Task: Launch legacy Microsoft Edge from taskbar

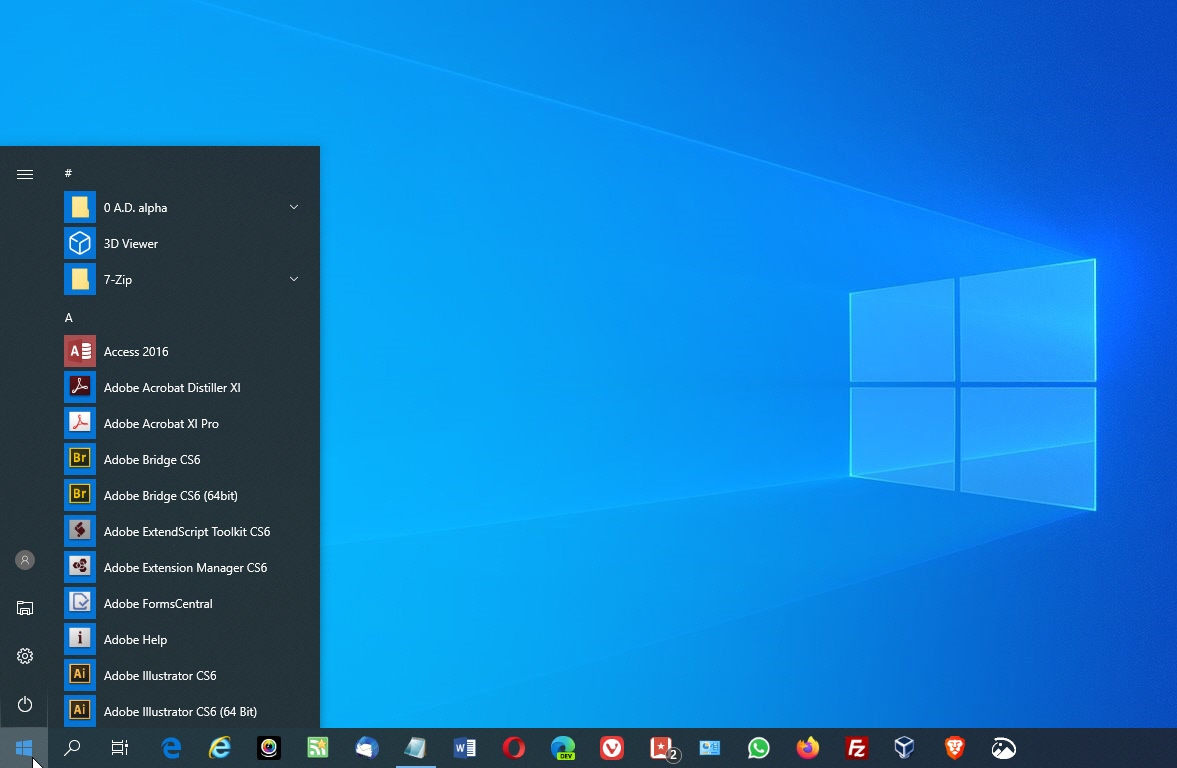Action: [x=171, y=748]
